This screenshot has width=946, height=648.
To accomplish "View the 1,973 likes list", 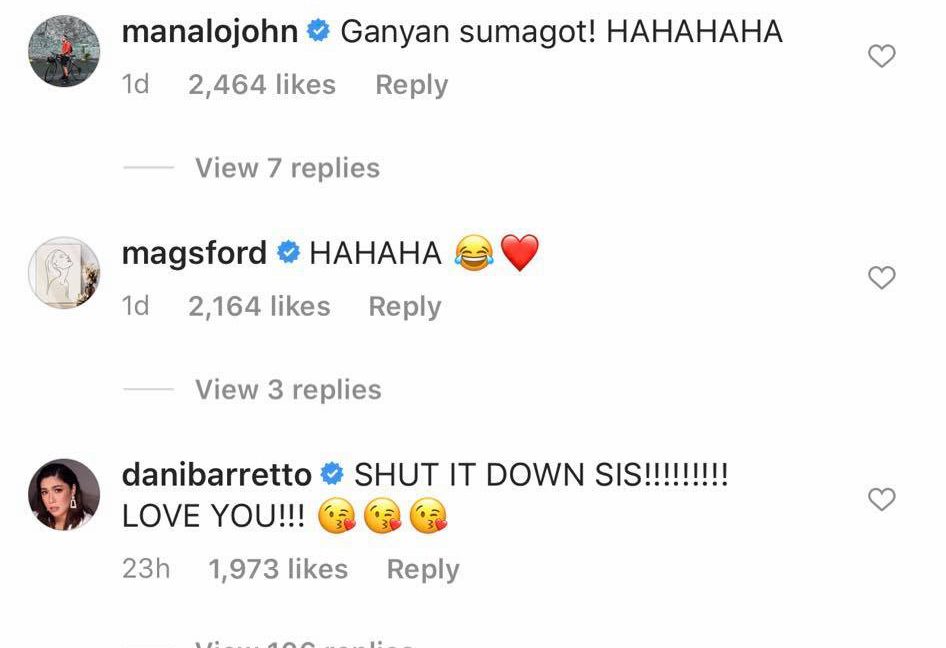I will click(x=278, y=569).
